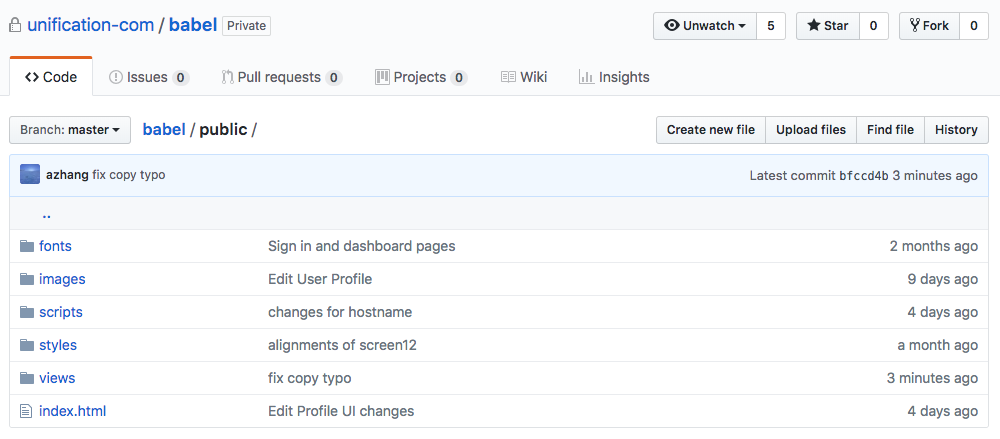Click Upload files button
The width and height of the screenshot is (1000, 439).
click(811, 130)
